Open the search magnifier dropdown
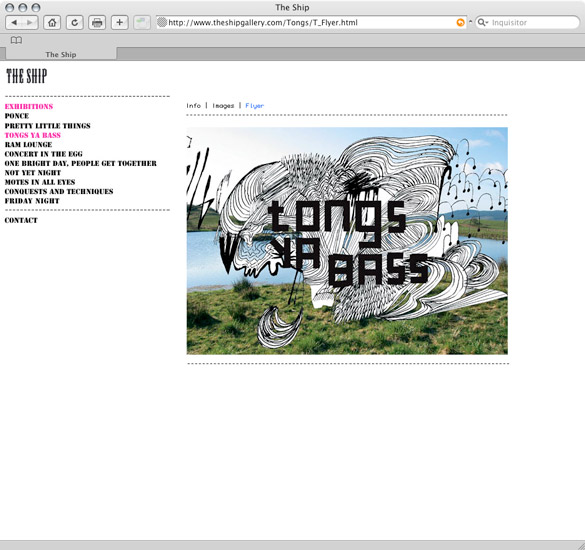This screenshot has width=585, height=550. (483, 23)
